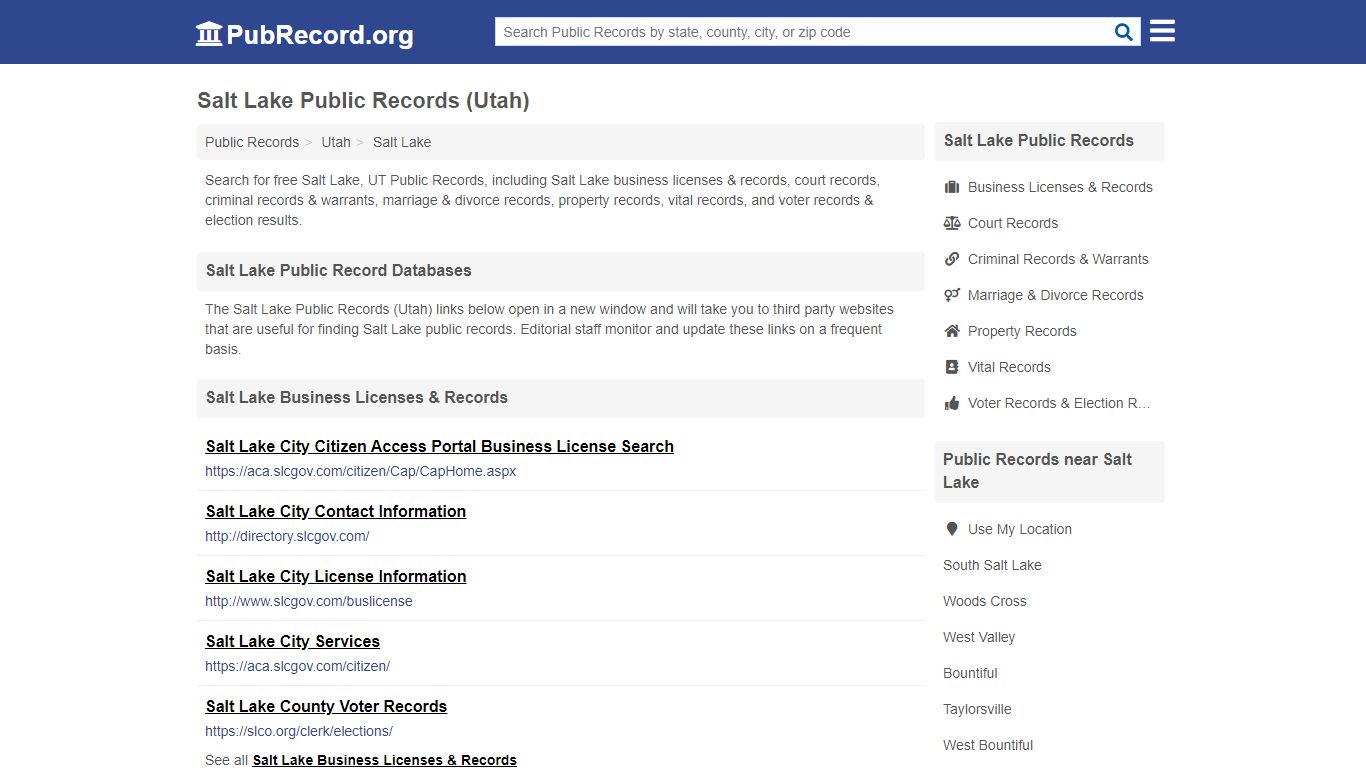The image size is (1366, 768).
Task: Open Court Records sidebar item
Action: pos(1013,223)
